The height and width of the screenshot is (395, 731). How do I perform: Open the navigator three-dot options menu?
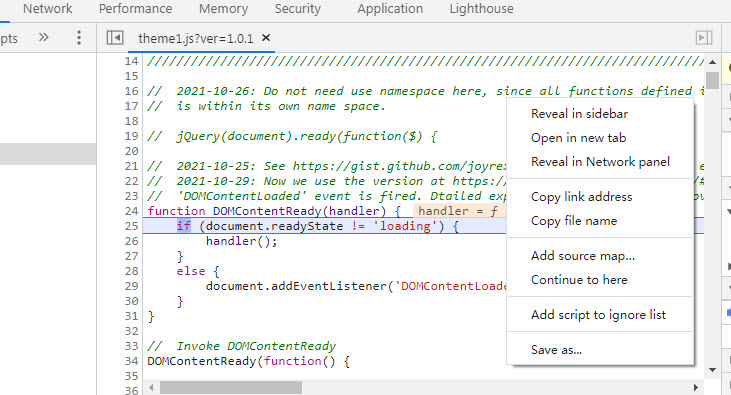[x=79, y=37]
